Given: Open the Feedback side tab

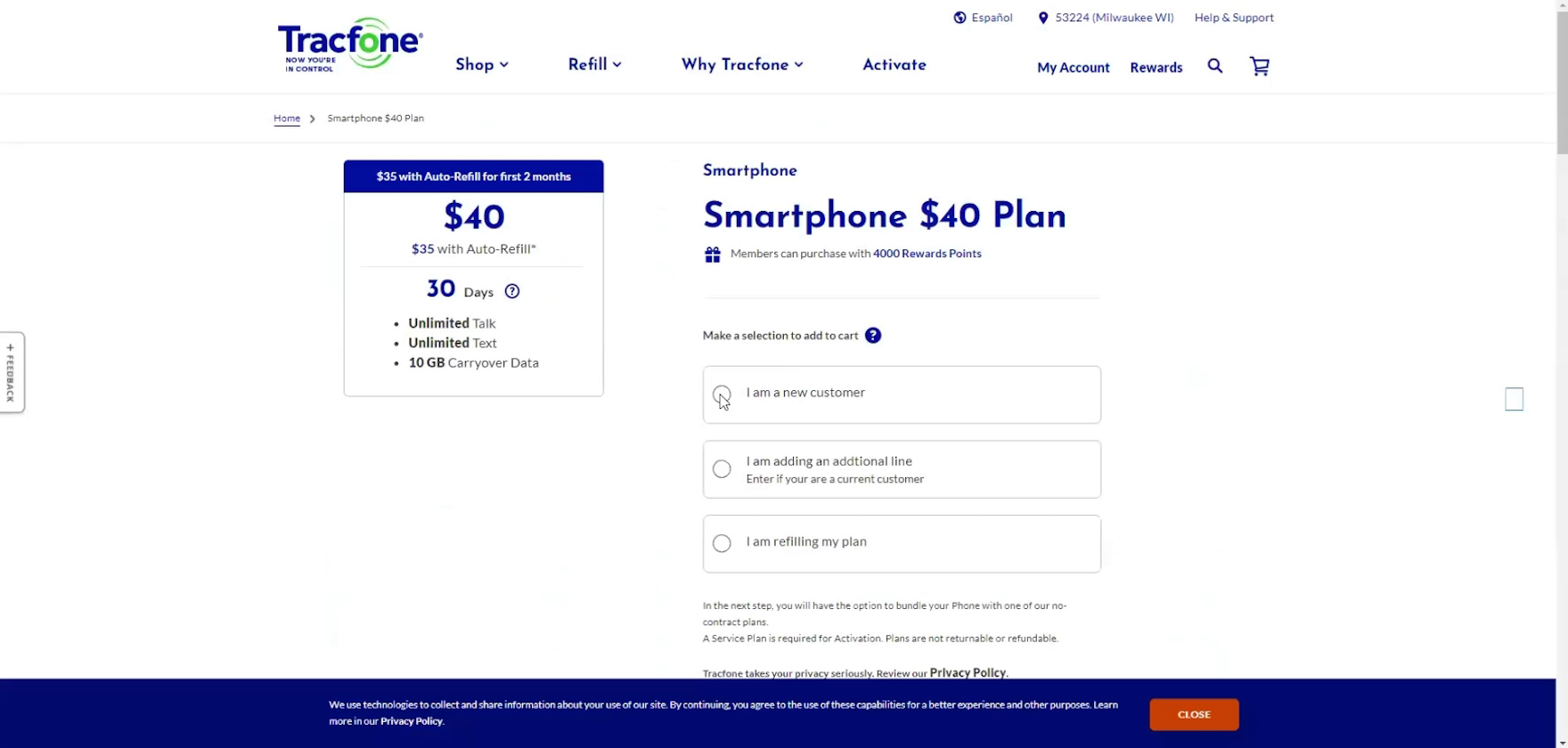Looking at the screenshot, I should click(11, 372).
